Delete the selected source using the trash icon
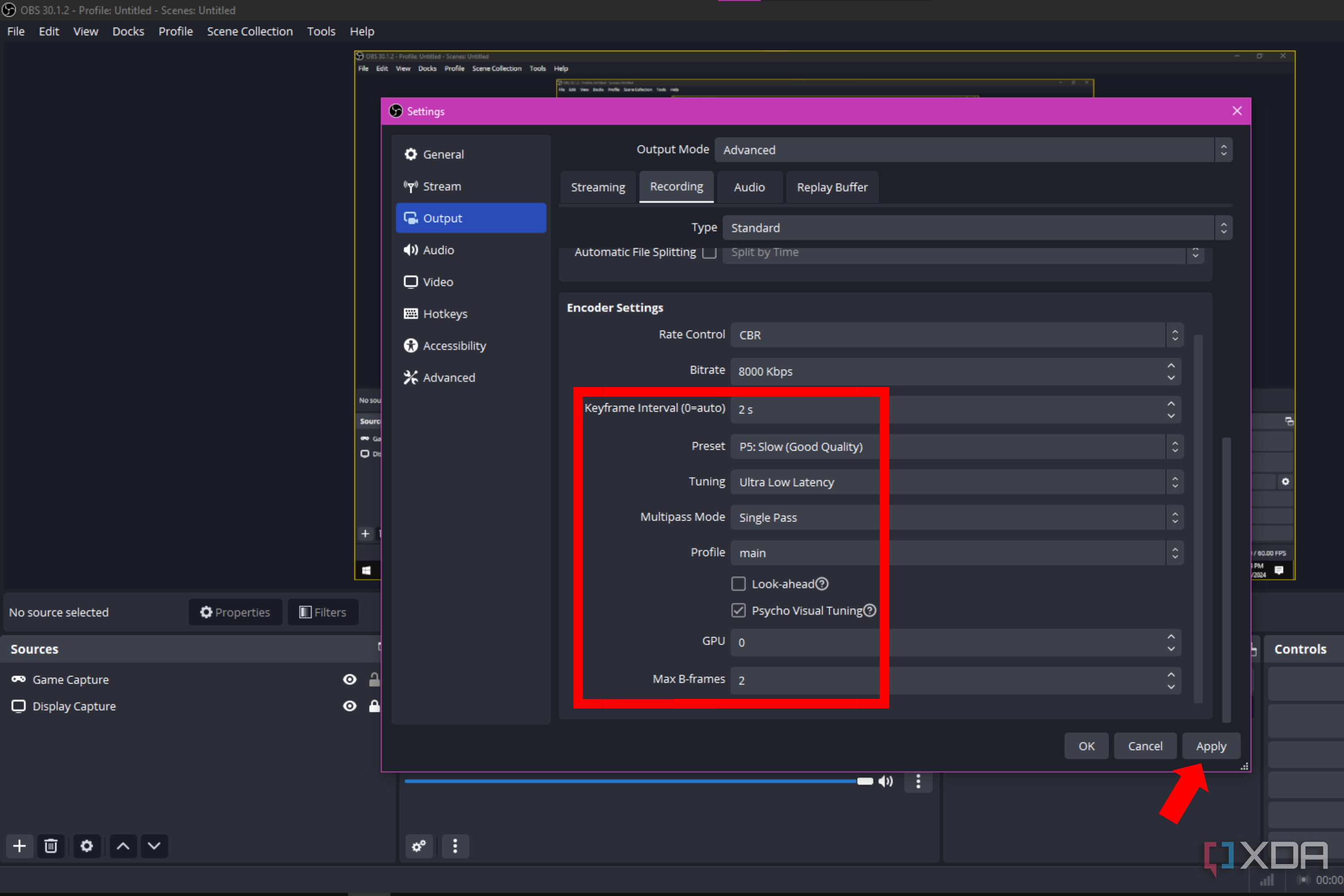This screenshot has height=896, width=1344. [51, 846]
